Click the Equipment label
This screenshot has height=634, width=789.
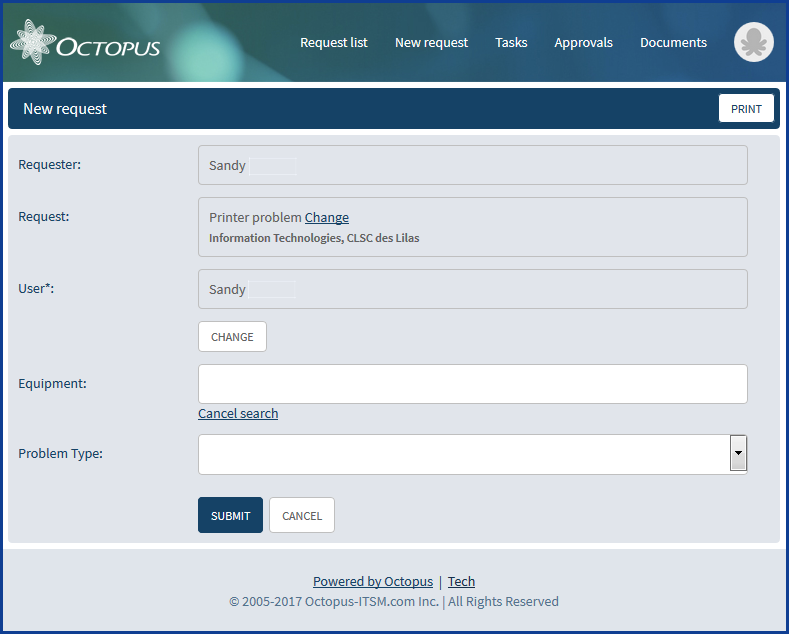tap(52, 383)
